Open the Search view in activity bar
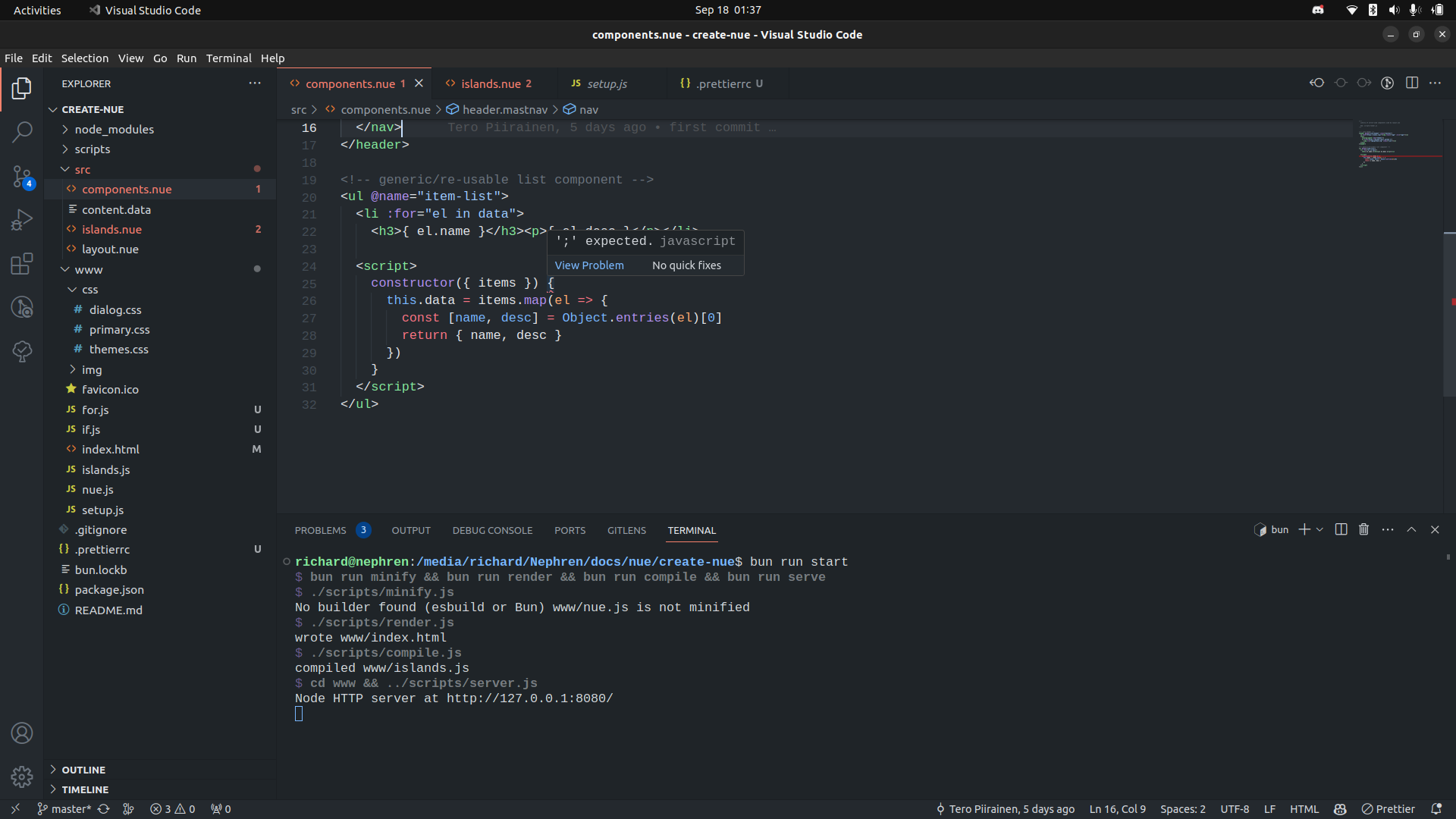 click(x=22, y=132)
